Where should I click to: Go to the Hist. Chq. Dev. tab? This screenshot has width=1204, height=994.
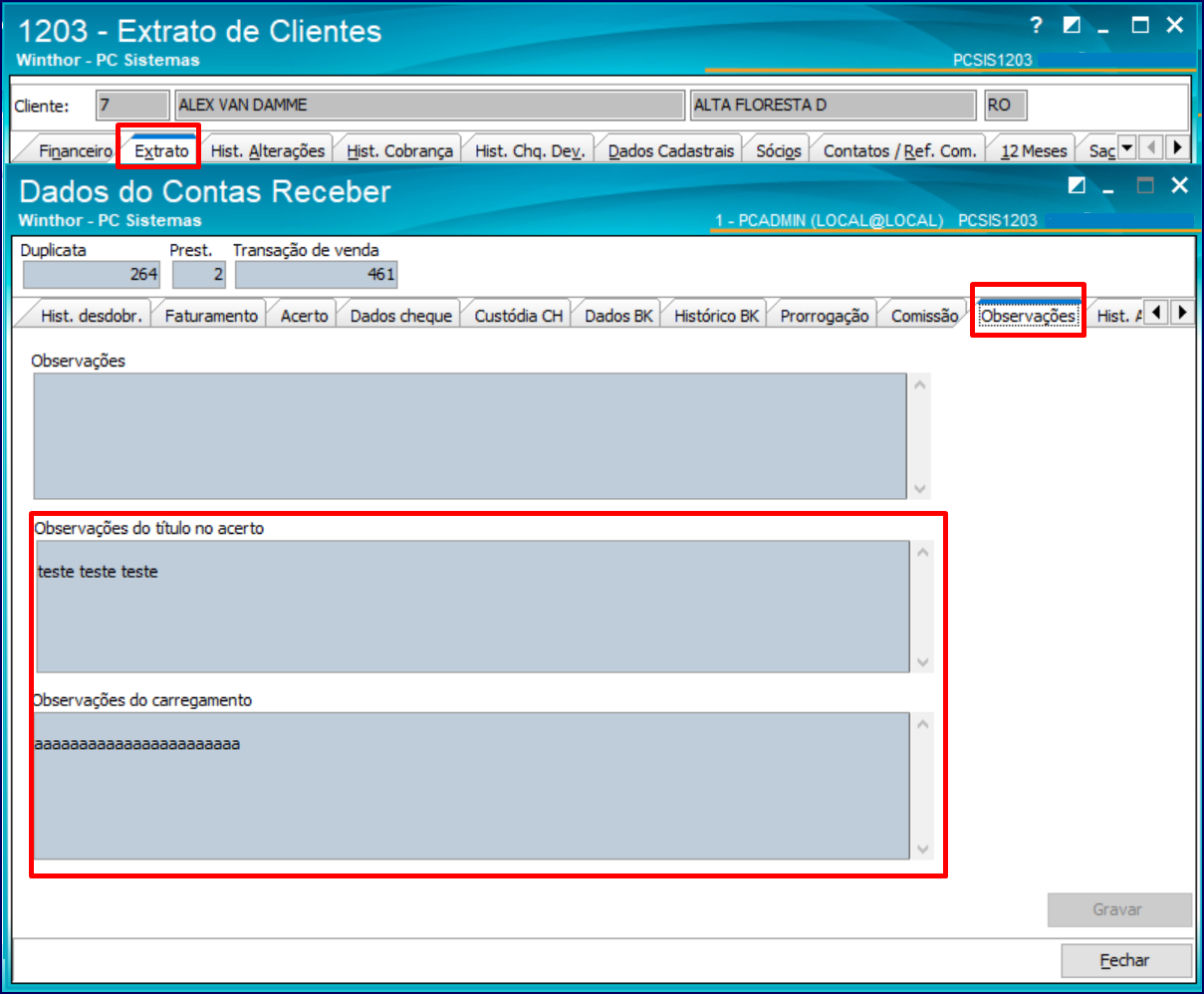tap(529, 150)
